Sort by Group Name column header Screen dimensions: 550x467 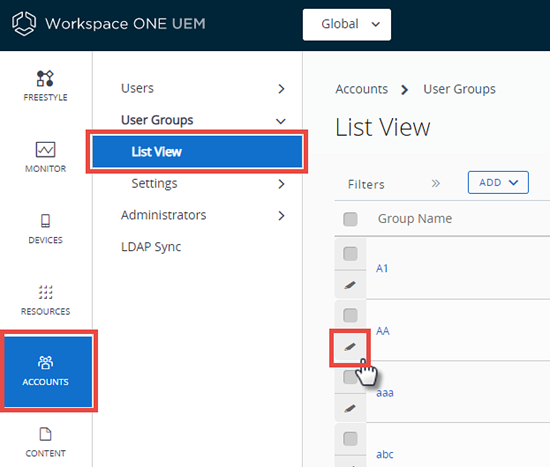pos(415,219)
